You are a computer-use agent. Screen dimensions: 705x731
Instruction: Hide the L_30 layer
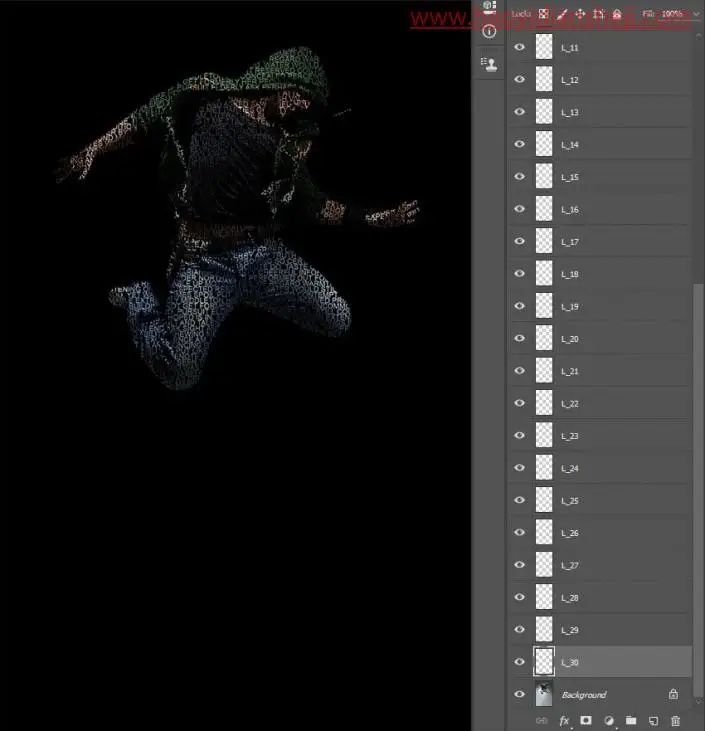coord(519,662)
